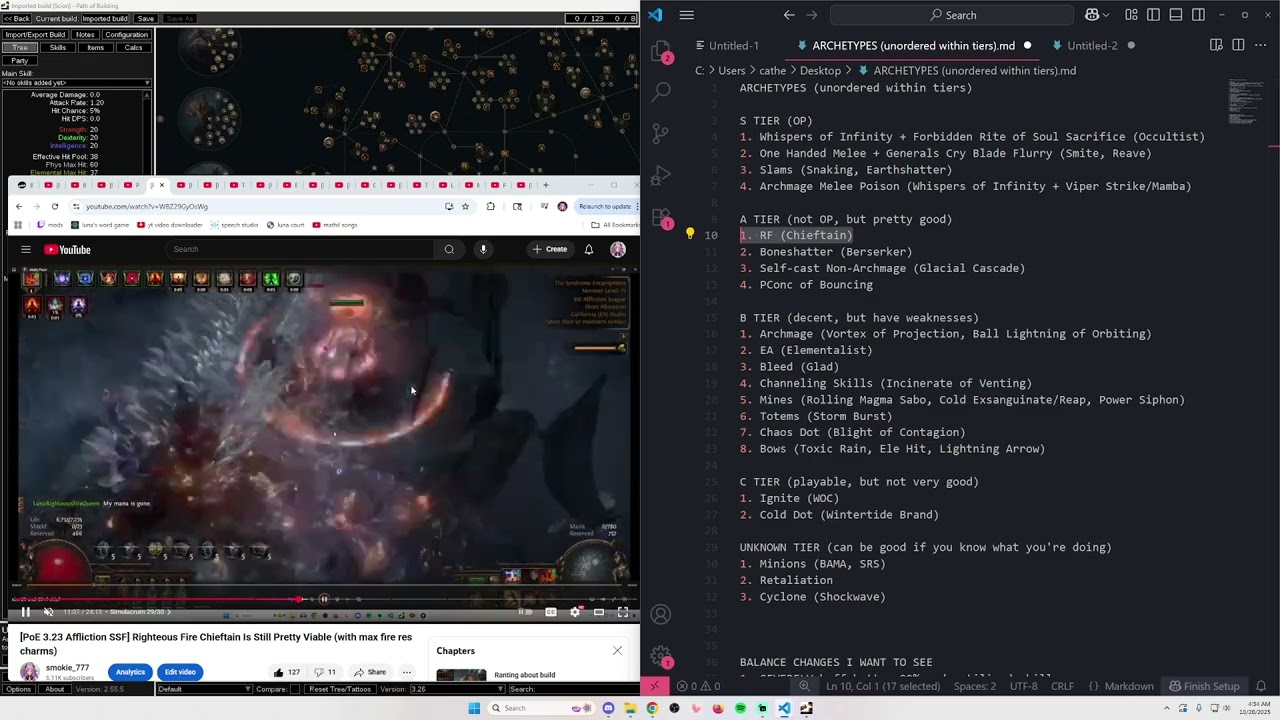Enter YouTube full screen mode
This screenshot has height=720, width=1280.
point(622,612)
